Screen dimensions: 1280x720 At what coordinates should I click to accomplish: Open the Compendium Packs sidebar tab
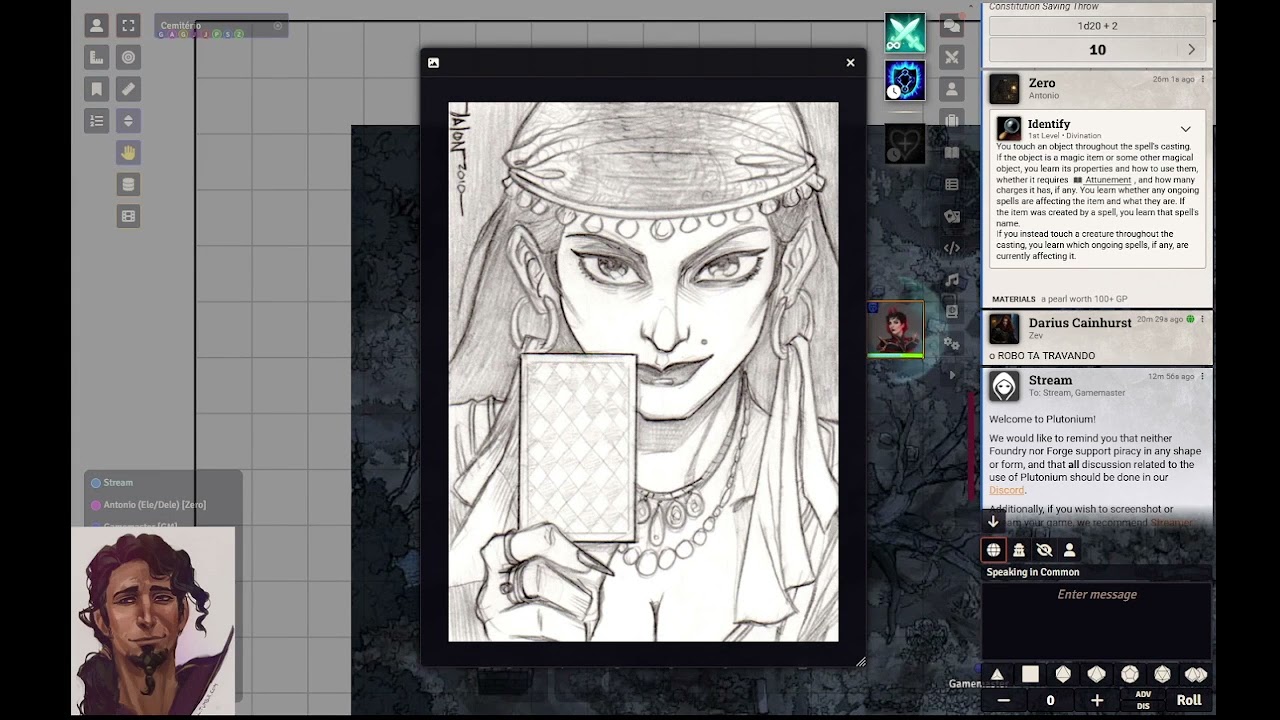[x=952, y=312]
